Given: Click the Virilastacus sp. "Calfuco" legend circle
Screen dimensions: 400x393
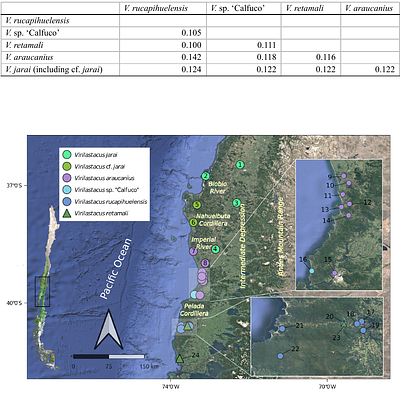Looking at the screenshot, I should [67, 190].
